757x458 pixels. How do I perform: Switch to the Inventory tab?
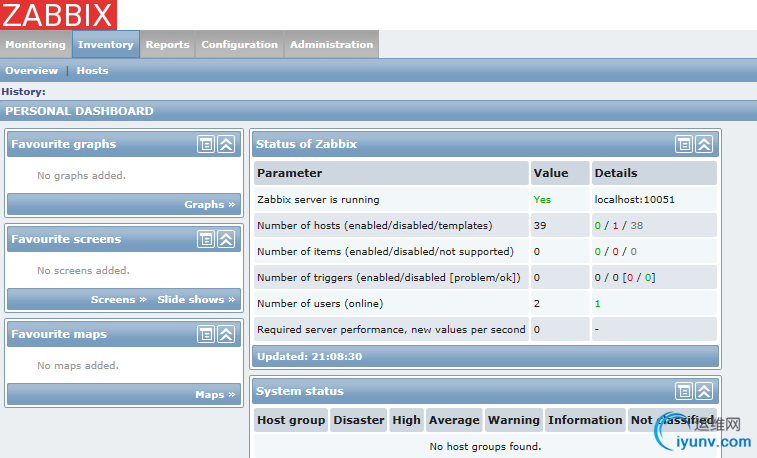106,44
